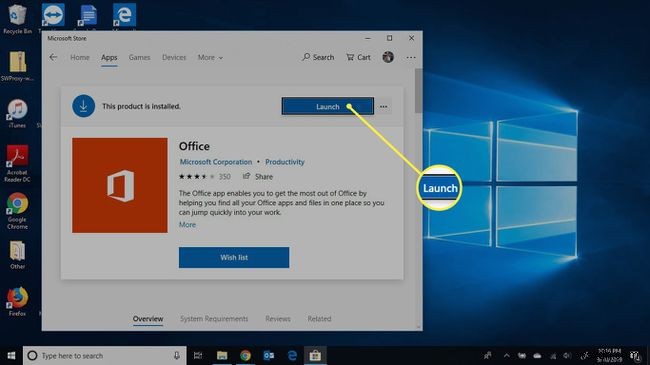Select the Acrobat Reader DC desktop icon
This screenshot has width=650, height=365.
(x=17, y=163)
